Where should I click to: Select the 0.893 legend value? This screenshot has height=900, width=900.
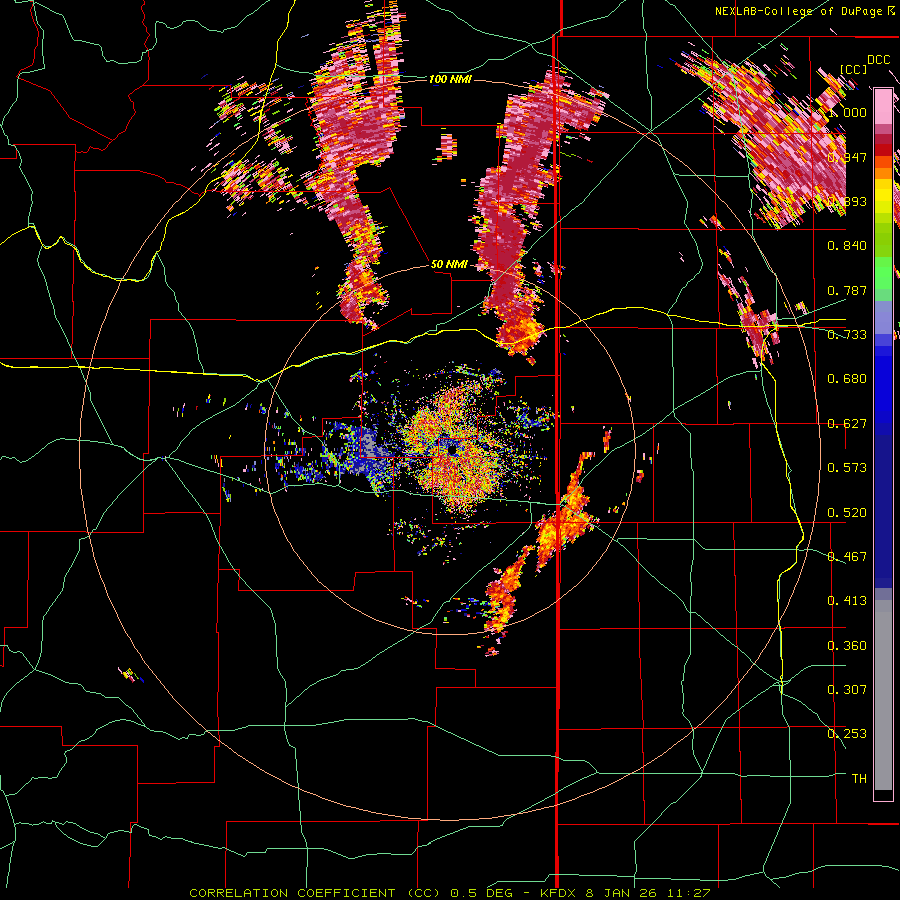[847, 201]
